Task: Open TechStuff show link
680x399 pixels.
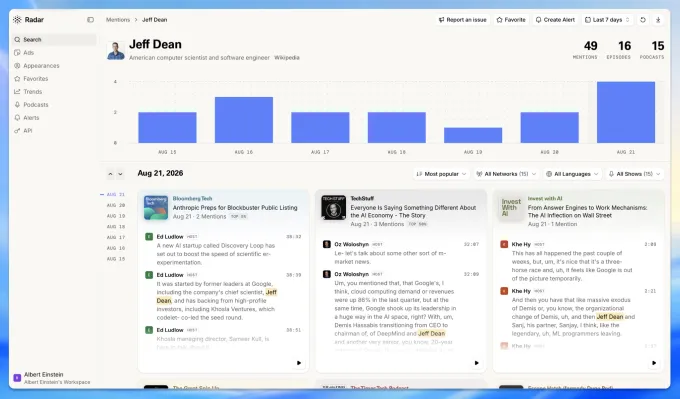Action: point(362,199)
